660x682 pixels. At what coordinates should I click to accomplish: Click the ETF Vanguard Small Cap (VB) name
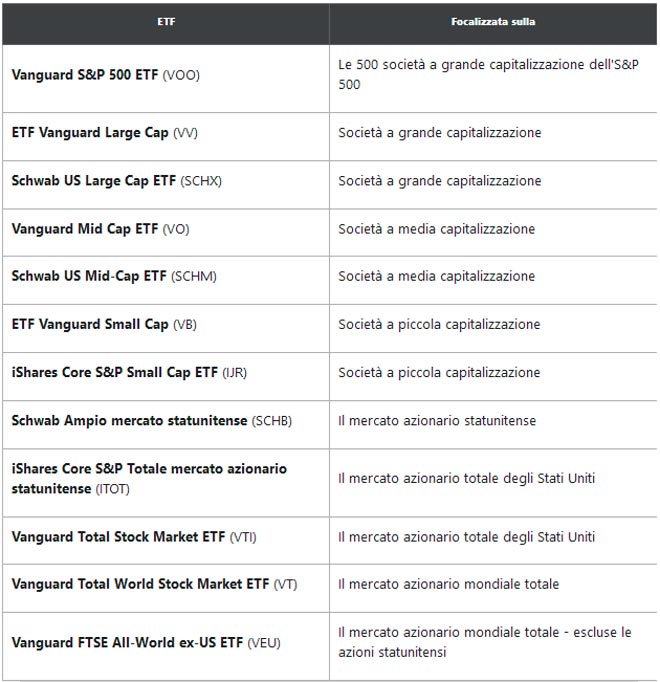click(104, 324)
